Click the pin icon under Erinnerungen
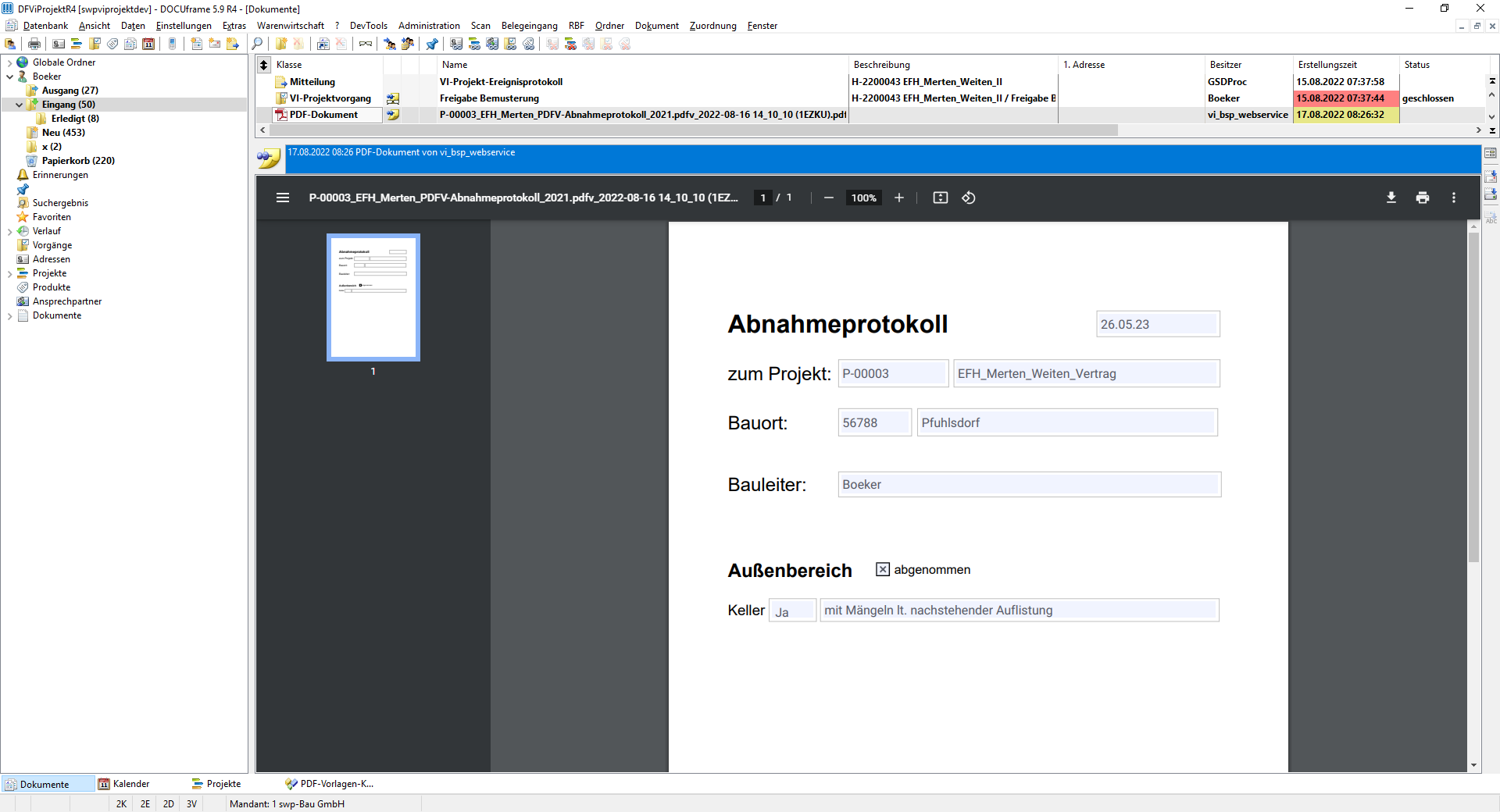This screenshot has height=812, width=1500. pos(23,189)
